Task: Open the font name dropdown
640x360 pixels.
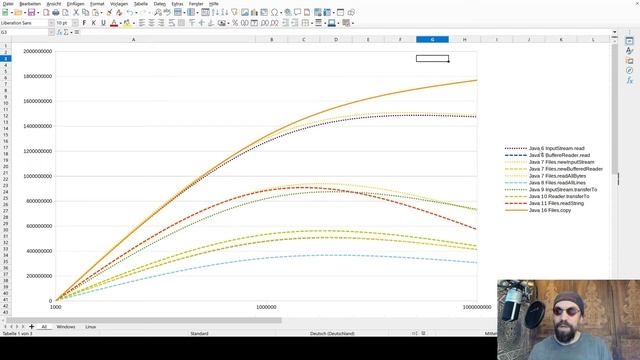Action: (51, 23)
